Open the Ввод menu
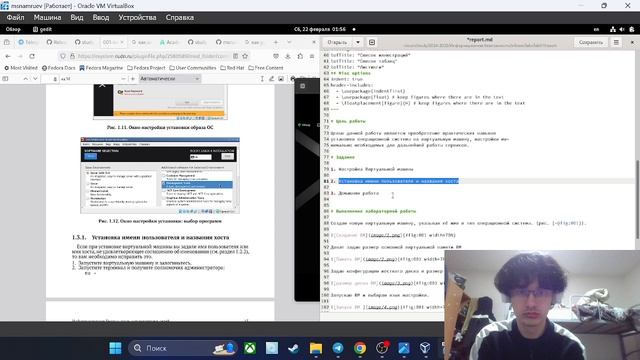 coord(101,18)
